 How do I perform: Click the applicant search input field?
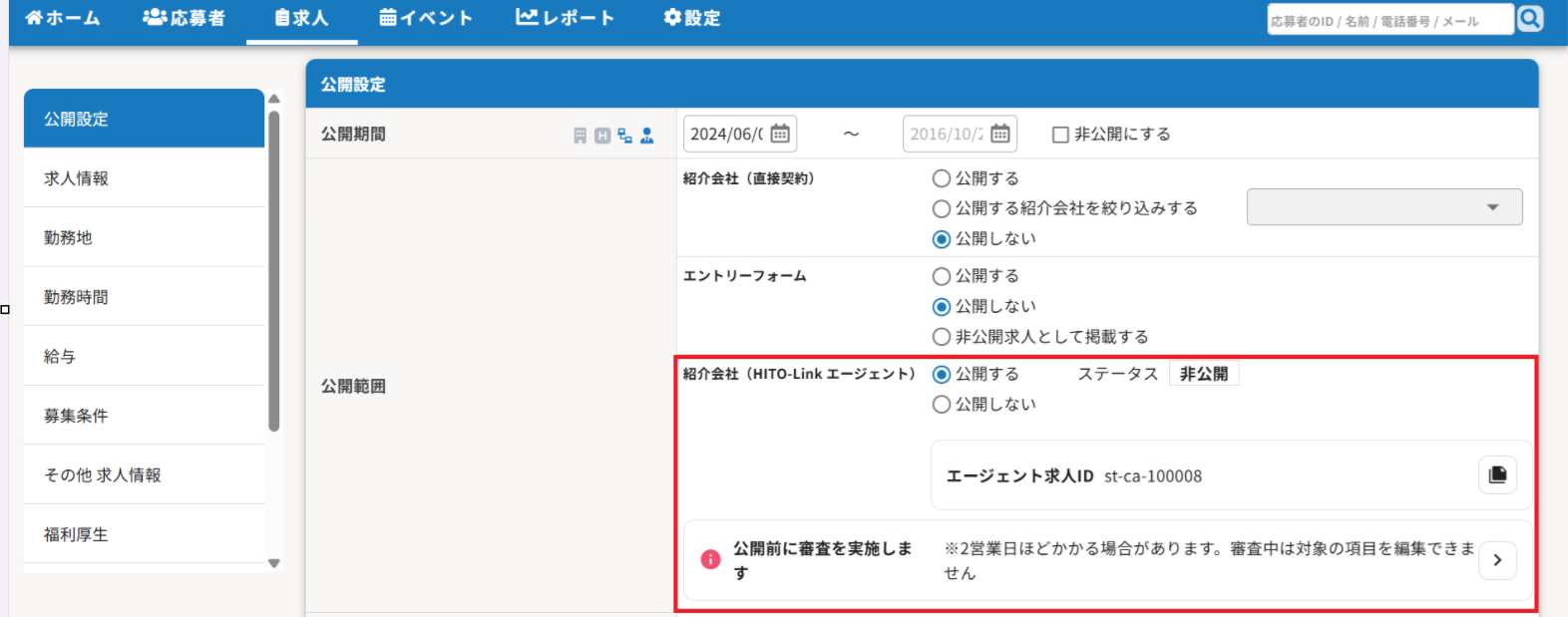coord(1388,20)
